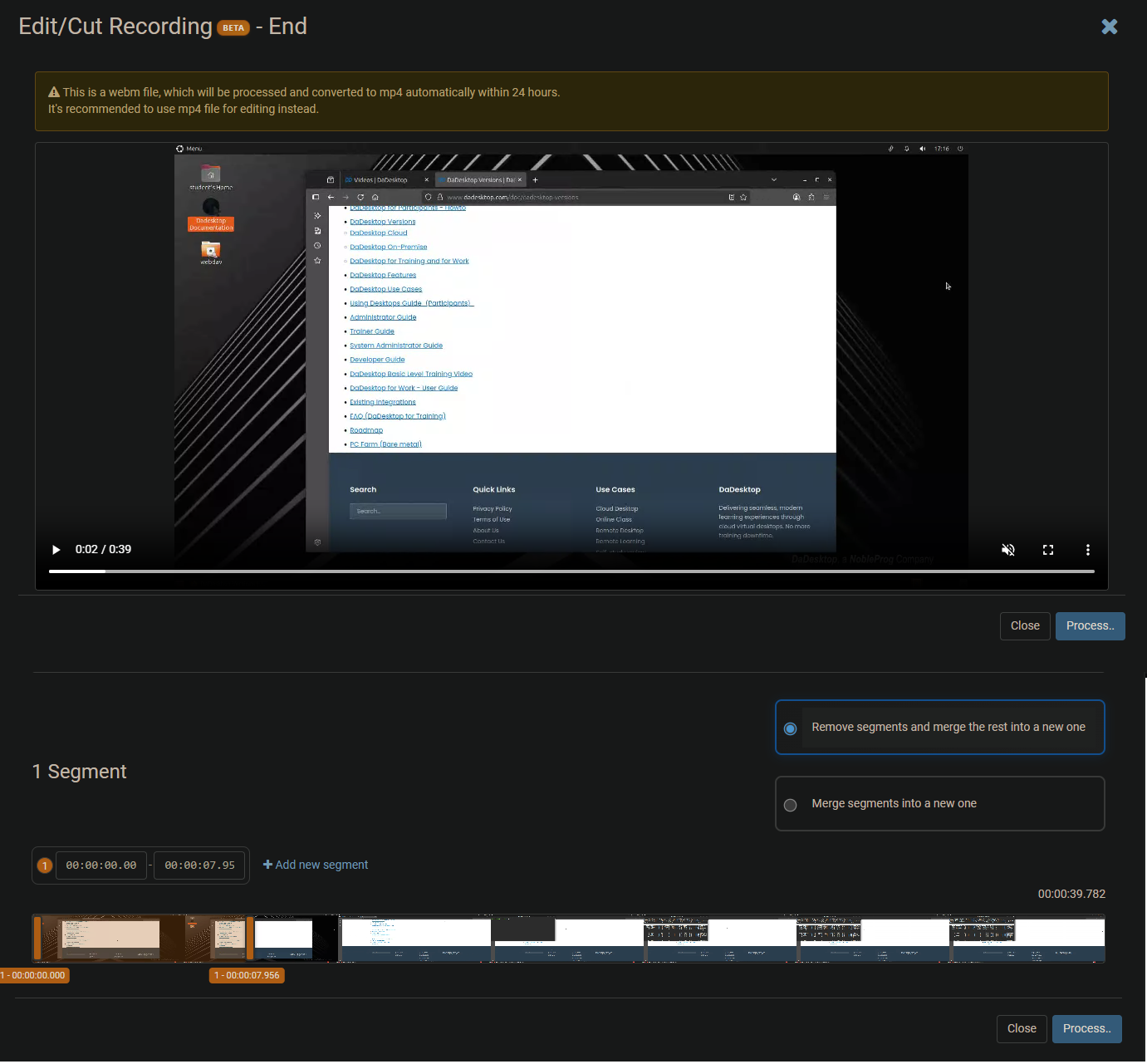The height and width of the screenshot is (1064, 1147).
Task: Click the upper Close button
Action: [x=1025, y=626]
